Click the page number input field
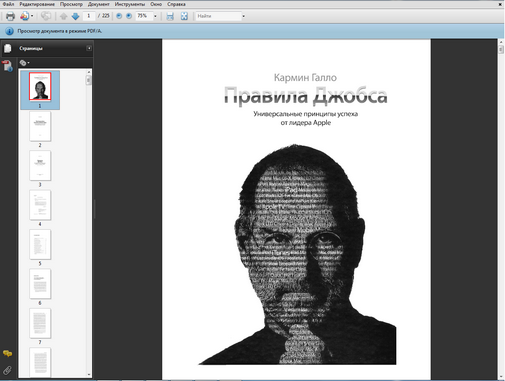Screen dimensions: 505x381 89,16
